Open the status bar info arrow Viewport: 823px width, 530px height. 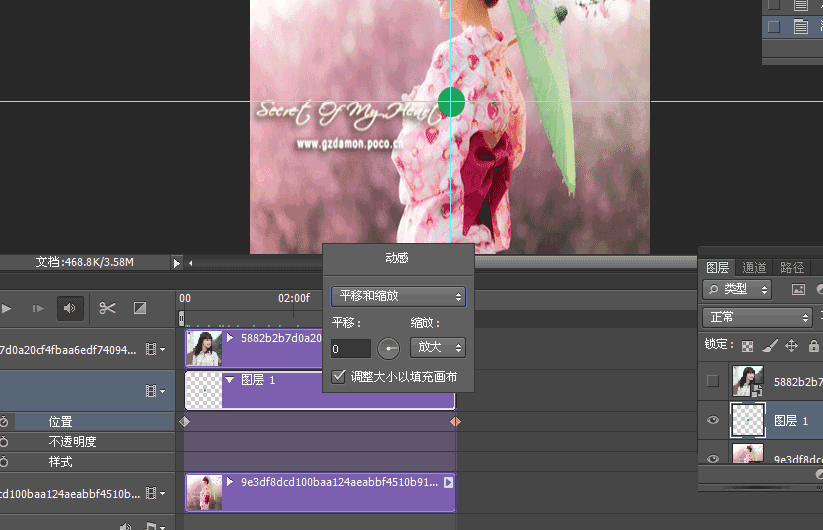176,263
